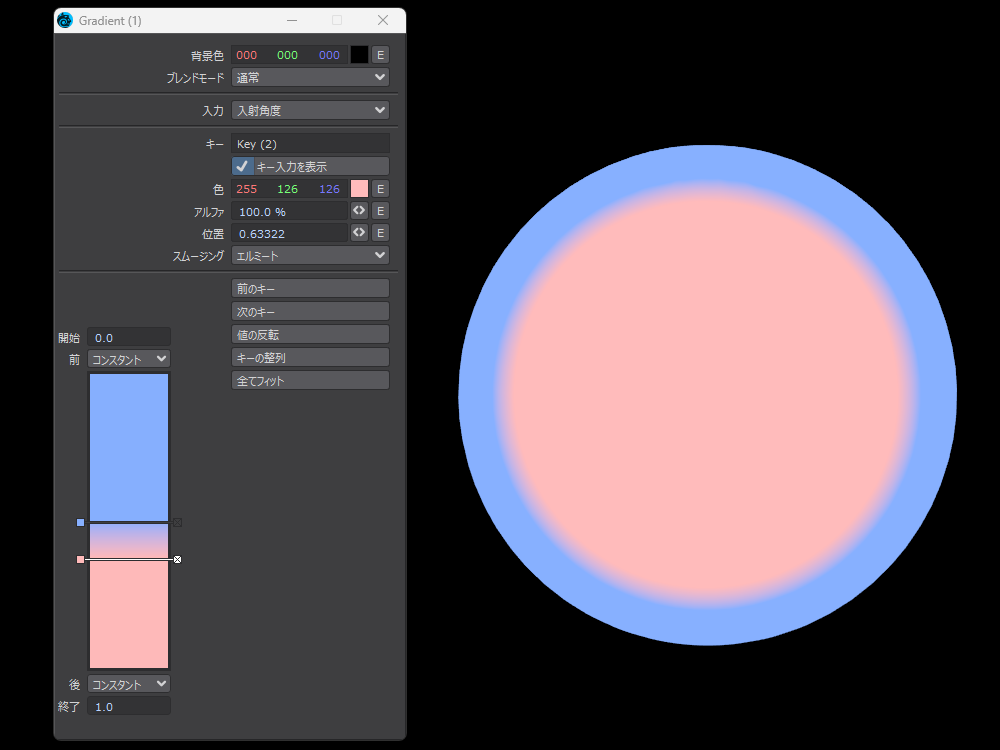Click the E envelope button for 位置
The image size is (1000, 750).
[x=381, y=233]
